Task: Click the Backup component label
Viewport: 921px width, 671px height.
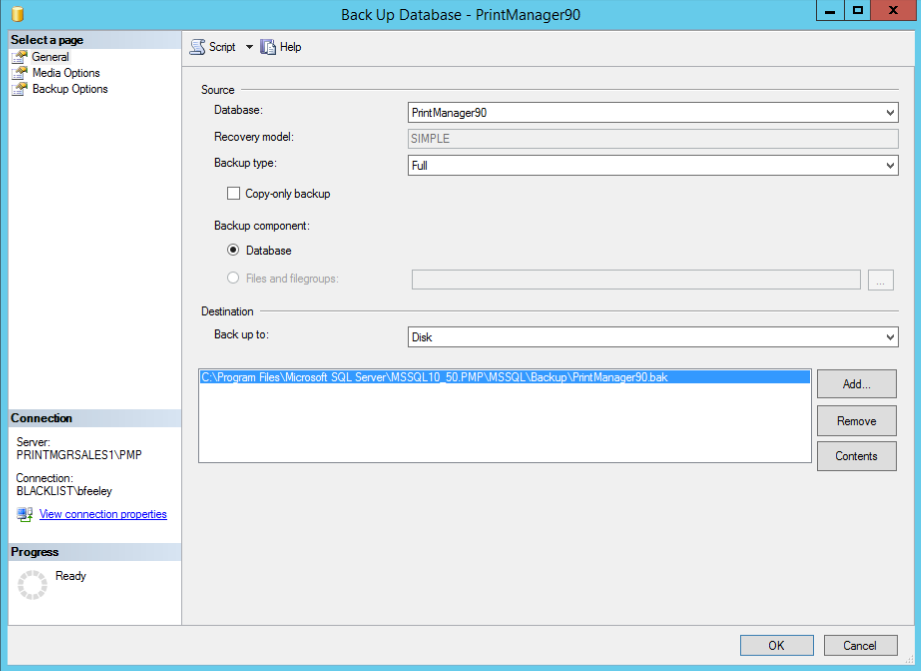Action: (261, 226)
